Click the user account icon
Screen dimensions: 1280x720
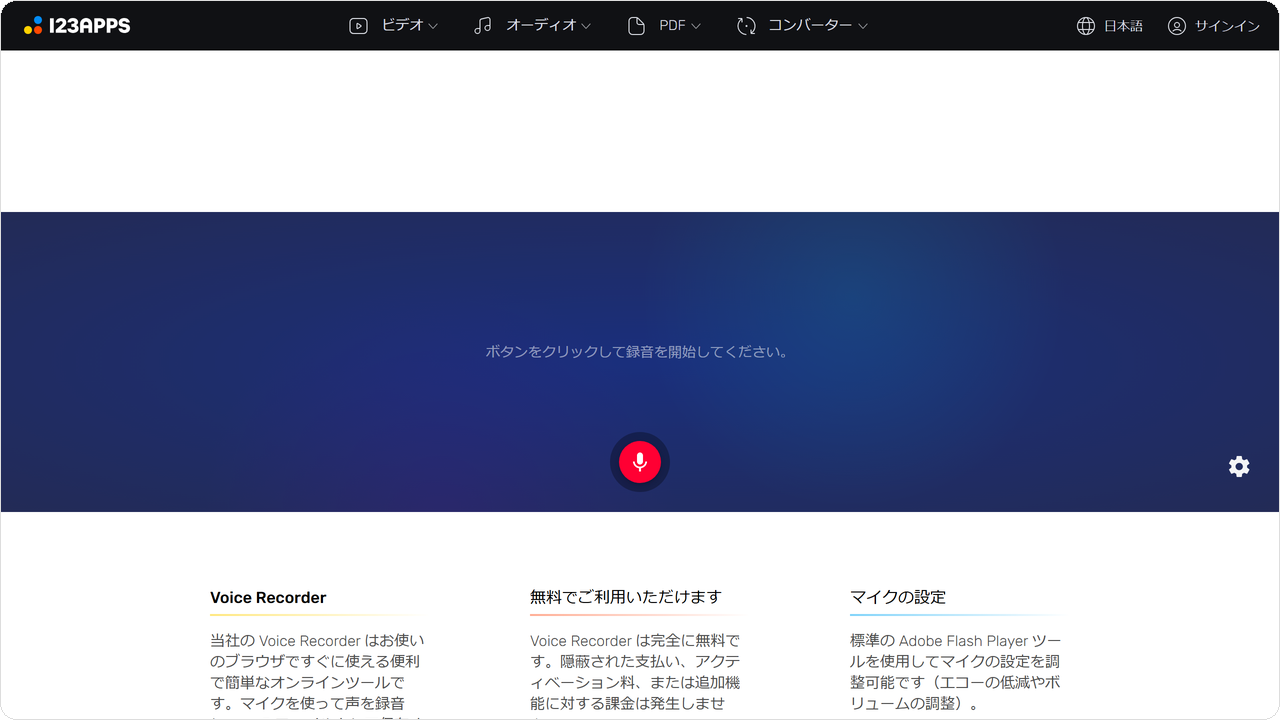point(1177,26)
